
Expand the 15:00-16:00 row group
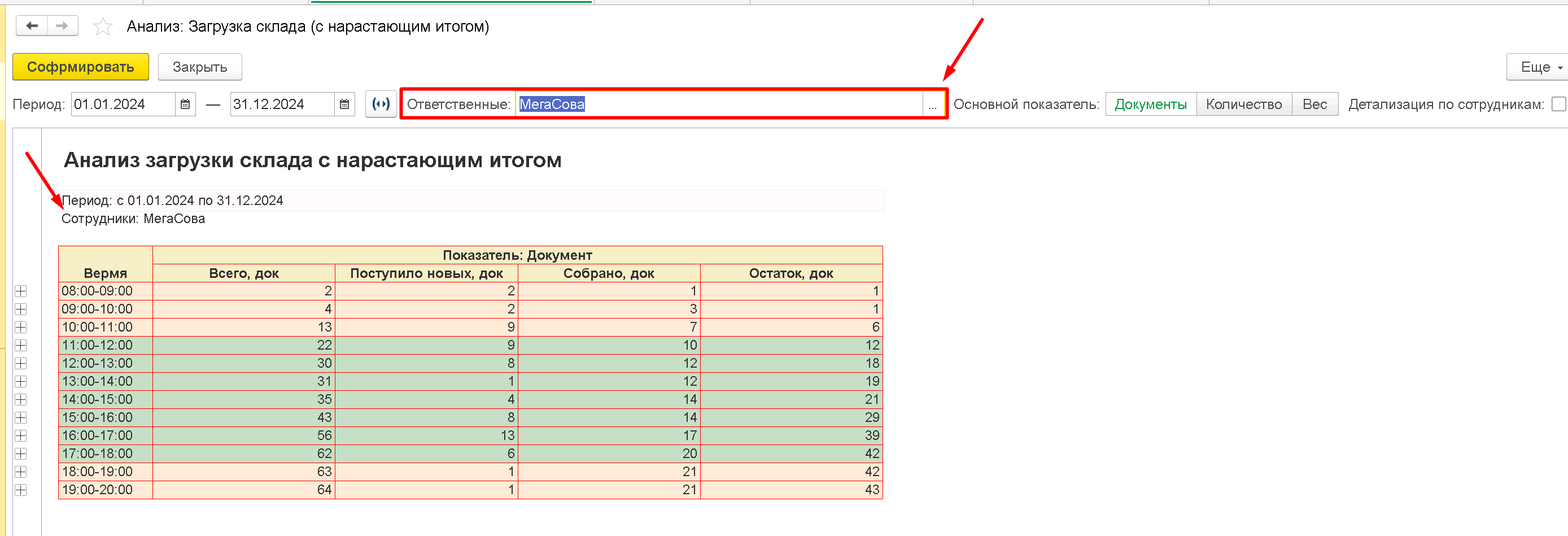[x=21, y=417]
